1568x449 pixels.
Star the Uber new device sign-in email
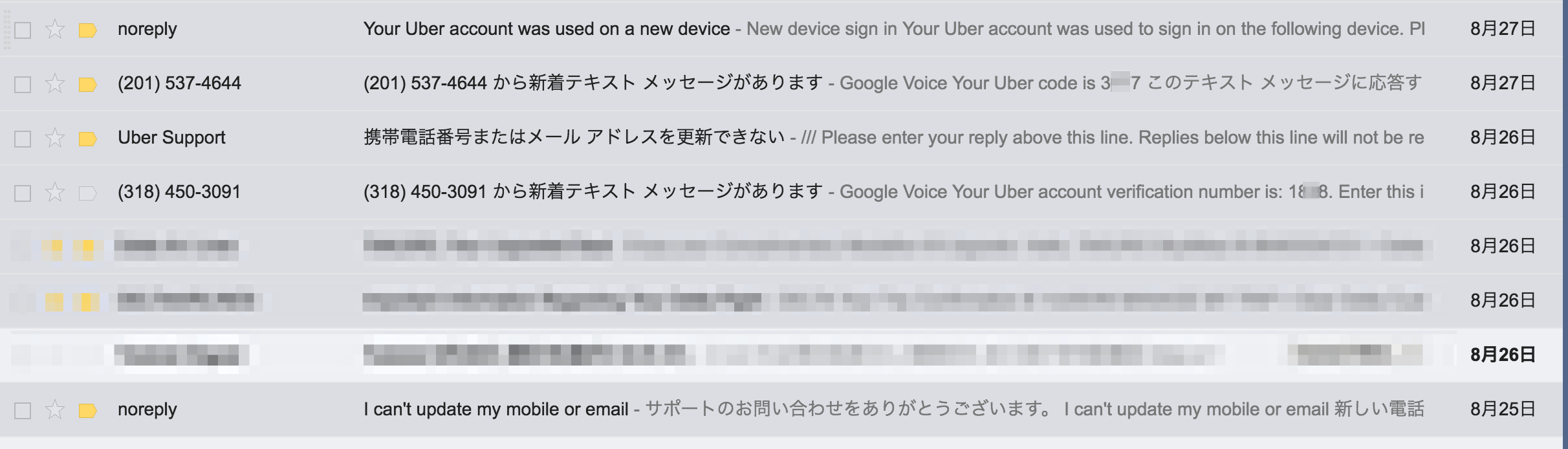tap(56, 30)
